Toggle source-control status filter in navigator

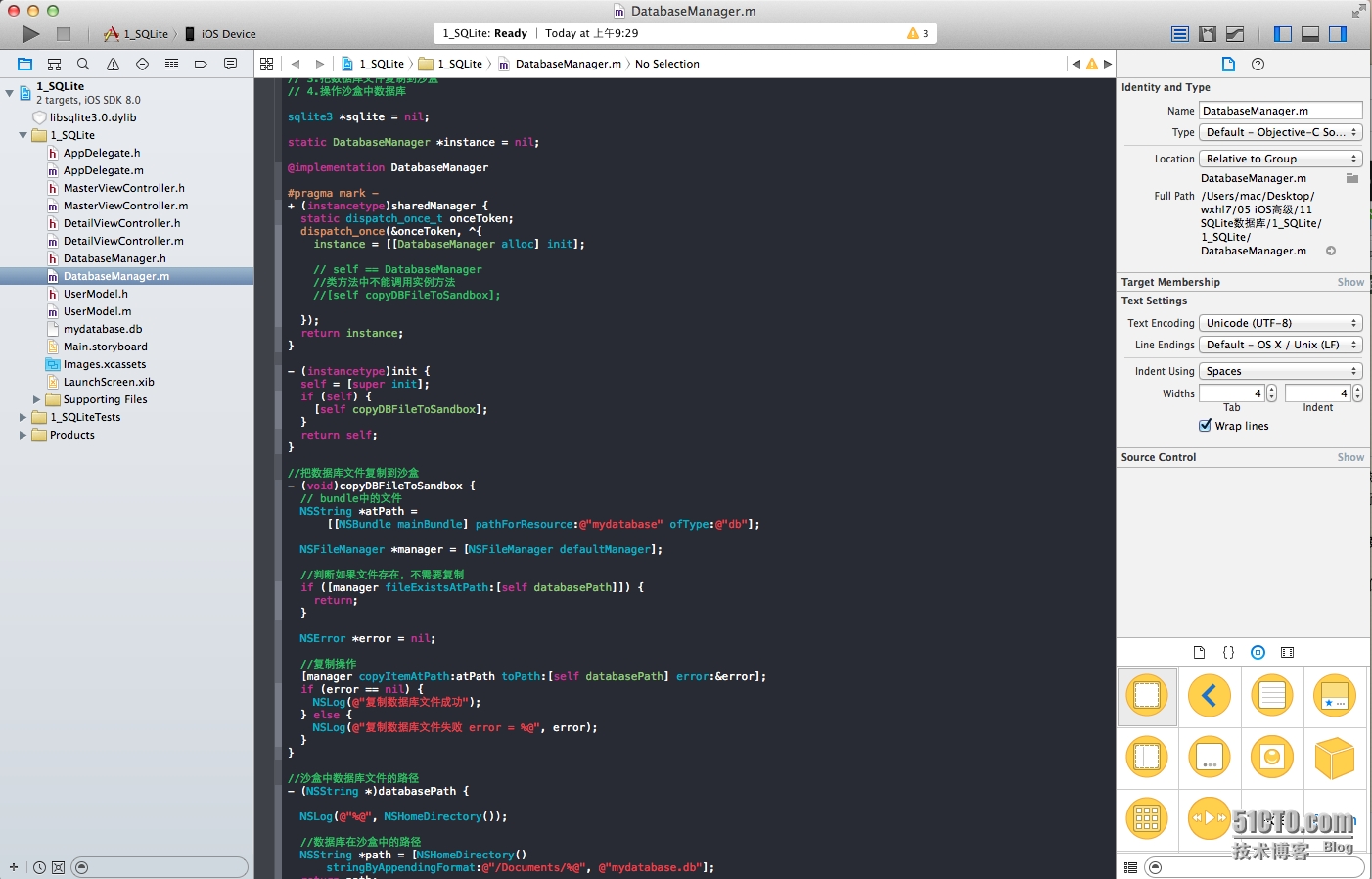[58, 867]
